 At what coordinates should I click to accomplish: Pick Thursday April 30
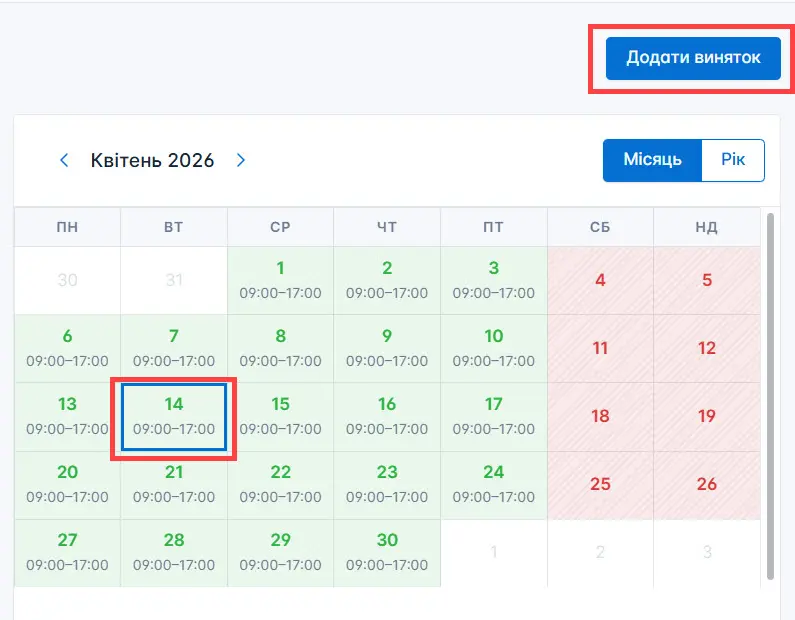tap(387, 552)
